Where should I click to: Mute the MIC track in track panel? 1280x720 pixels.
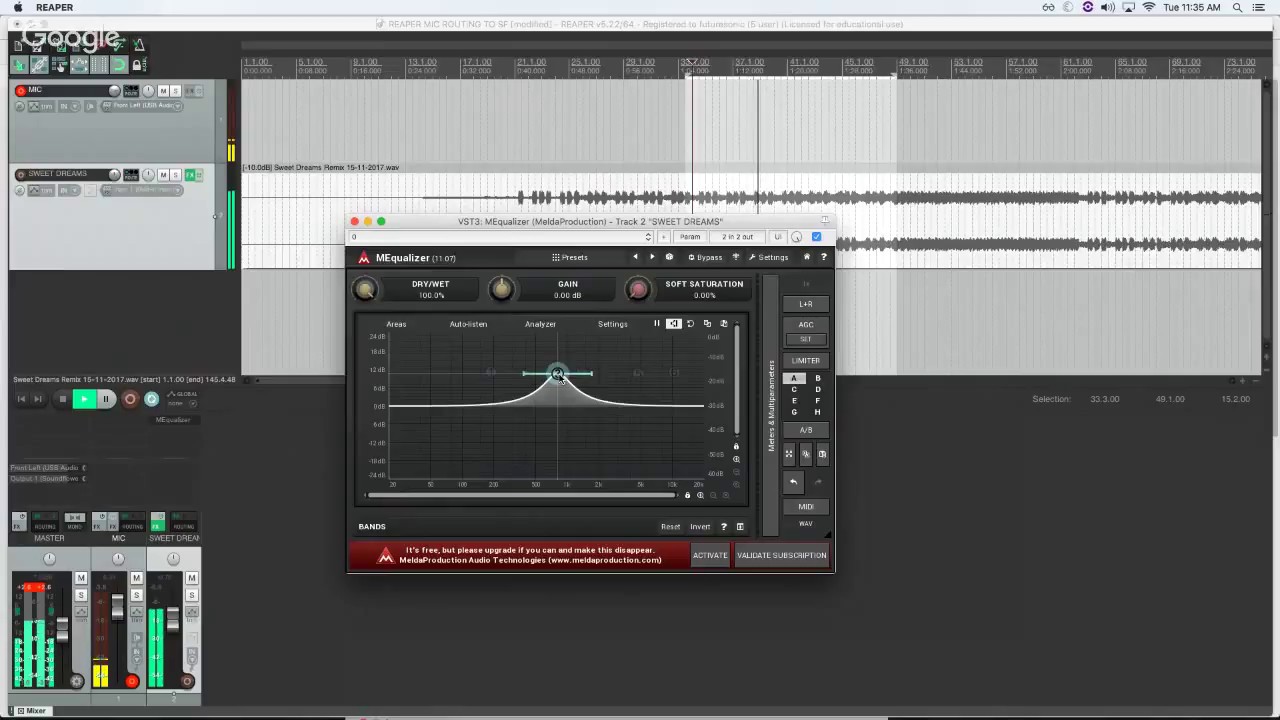point(163,91)
